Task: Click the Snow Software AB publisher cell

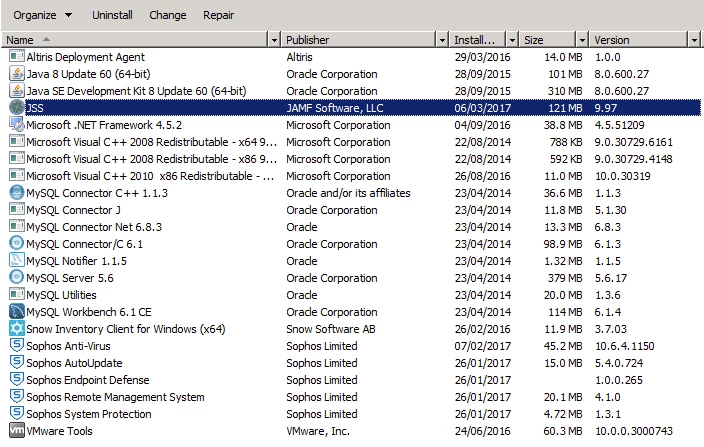Action: click(x=331, y=329)
